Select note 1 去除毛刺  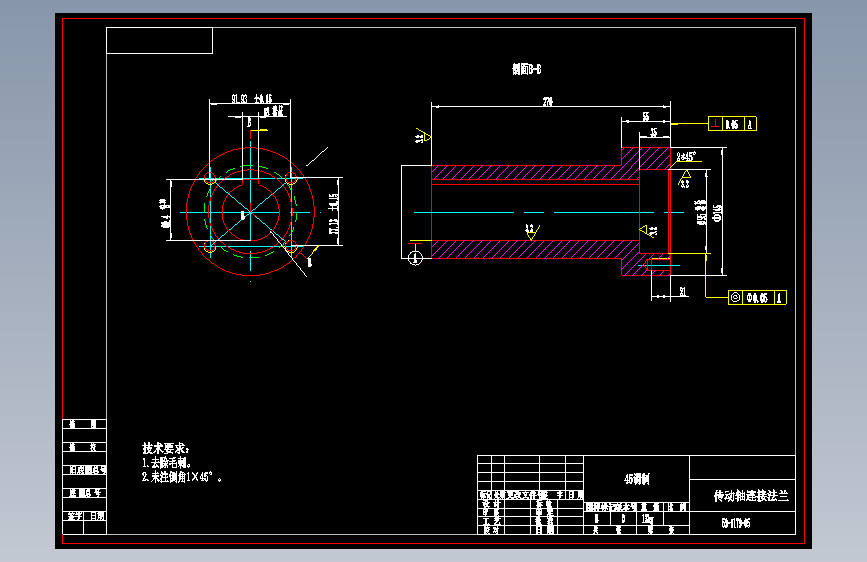pos(166,462)
